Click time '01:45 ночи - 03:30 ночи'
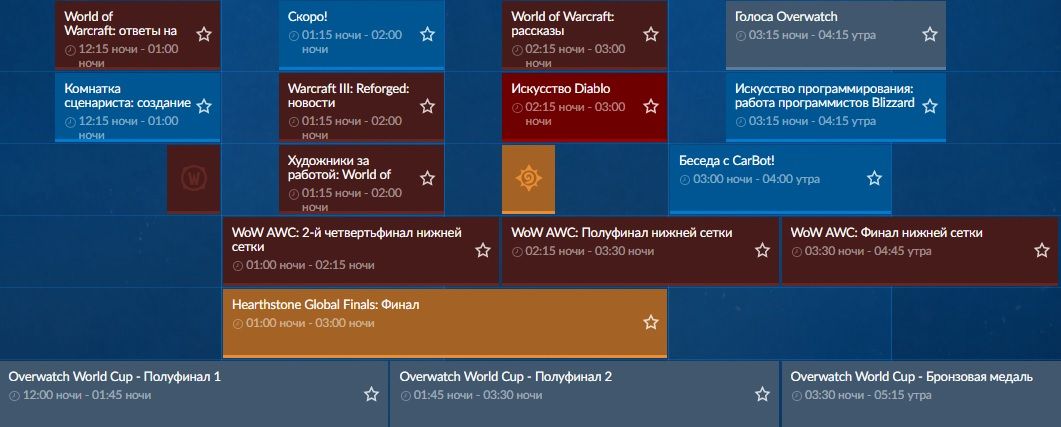 coord(478,395)
